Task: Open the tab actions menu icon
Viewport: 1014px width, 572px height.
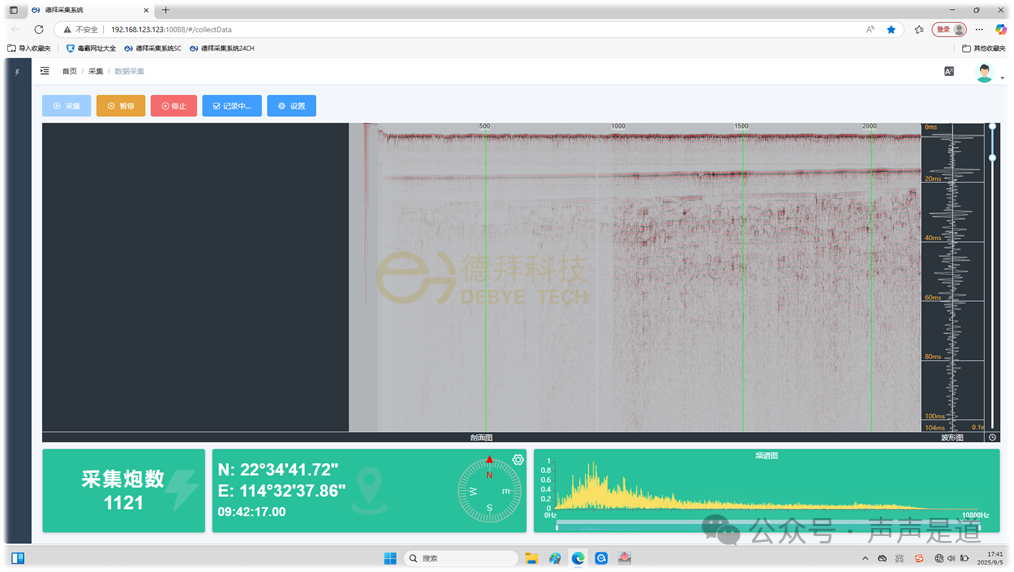Action: tap(14, 10)
